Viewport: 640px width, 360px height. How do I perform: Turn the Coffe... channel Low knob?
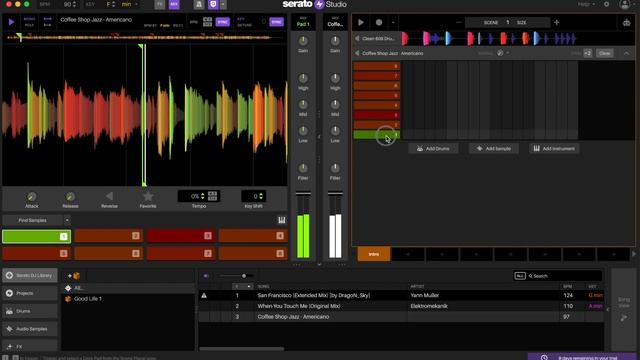(335, 131)
